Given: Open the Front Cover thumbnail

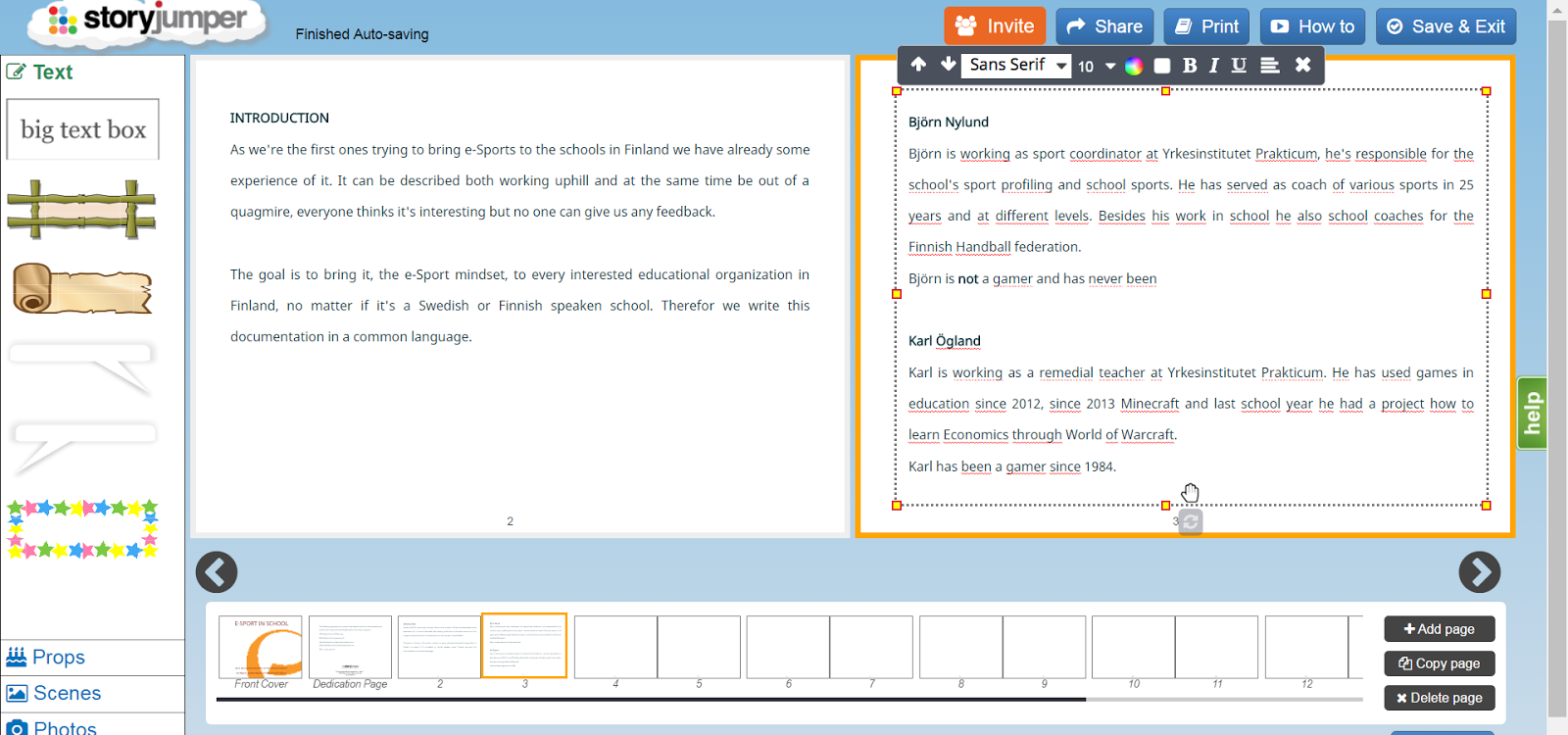Looking at the screenshot, I should [261, 647].
